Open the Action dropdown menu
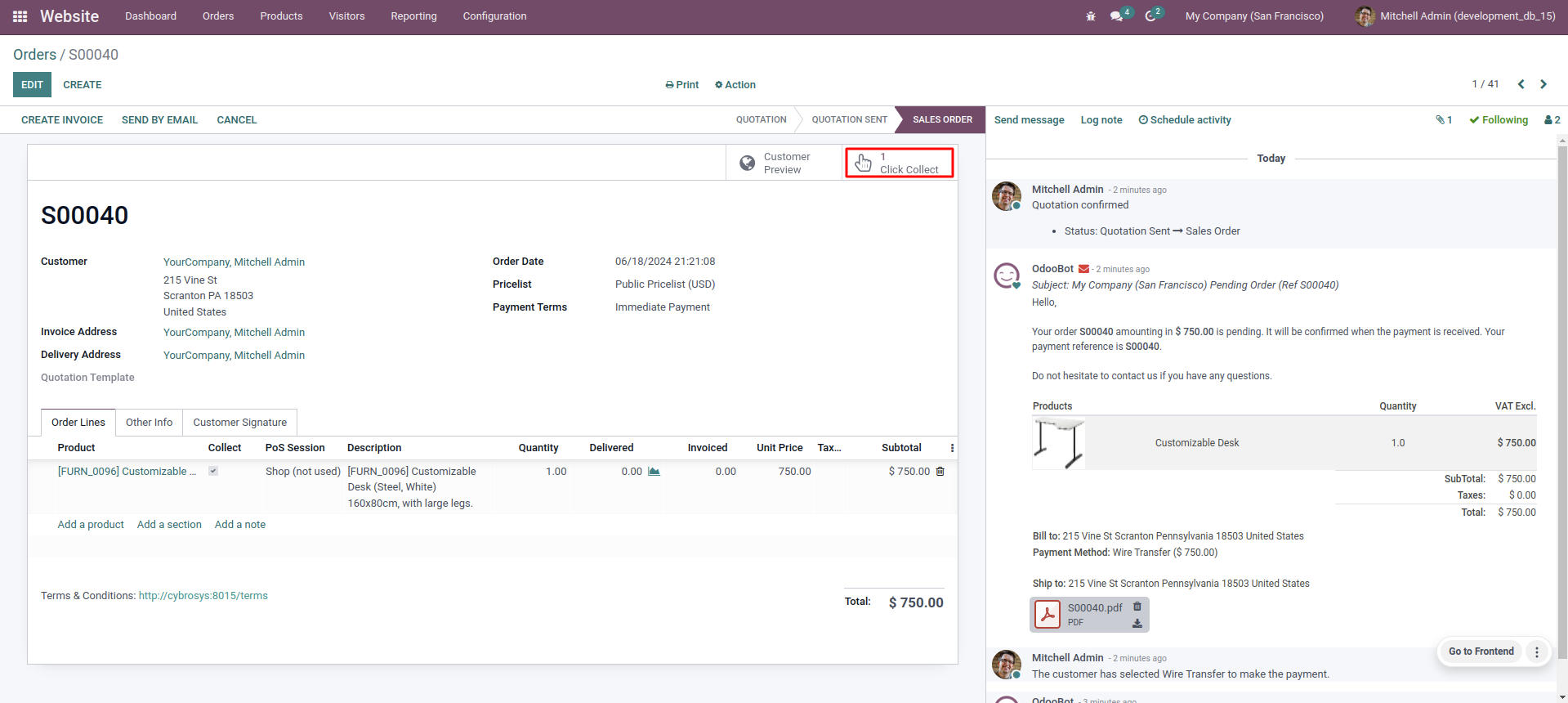1568x703 pixels. [735, 85]
